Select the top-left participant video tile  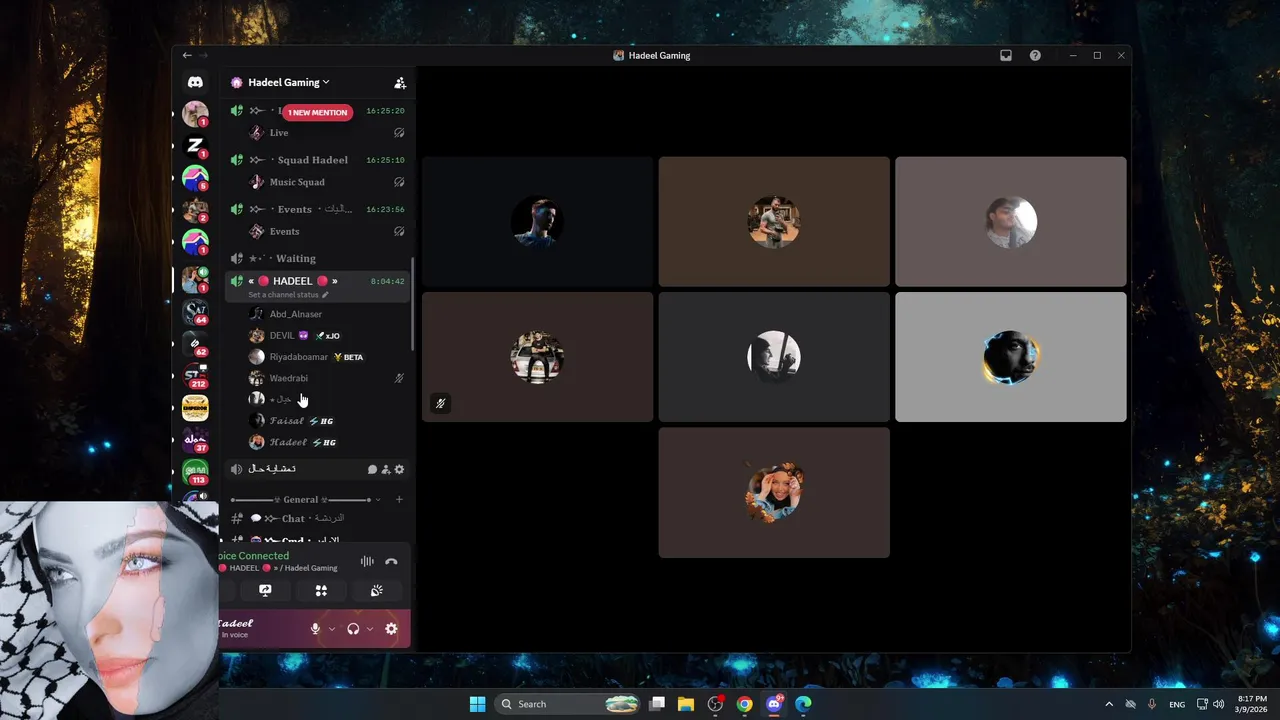[538, 221]
